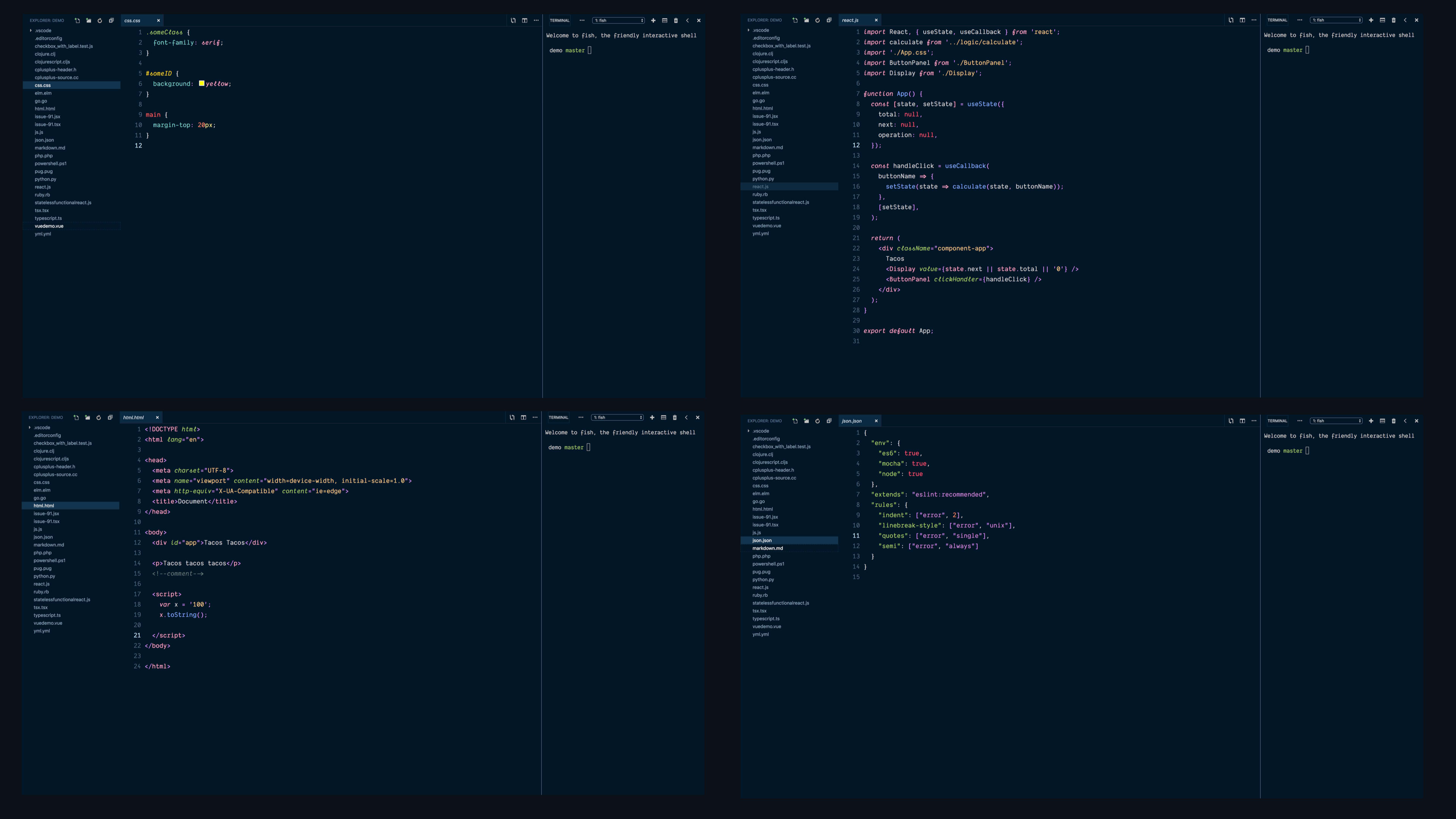Open changes compare icon in css.css editor
1456x819 pixels.
coord(513,20)
